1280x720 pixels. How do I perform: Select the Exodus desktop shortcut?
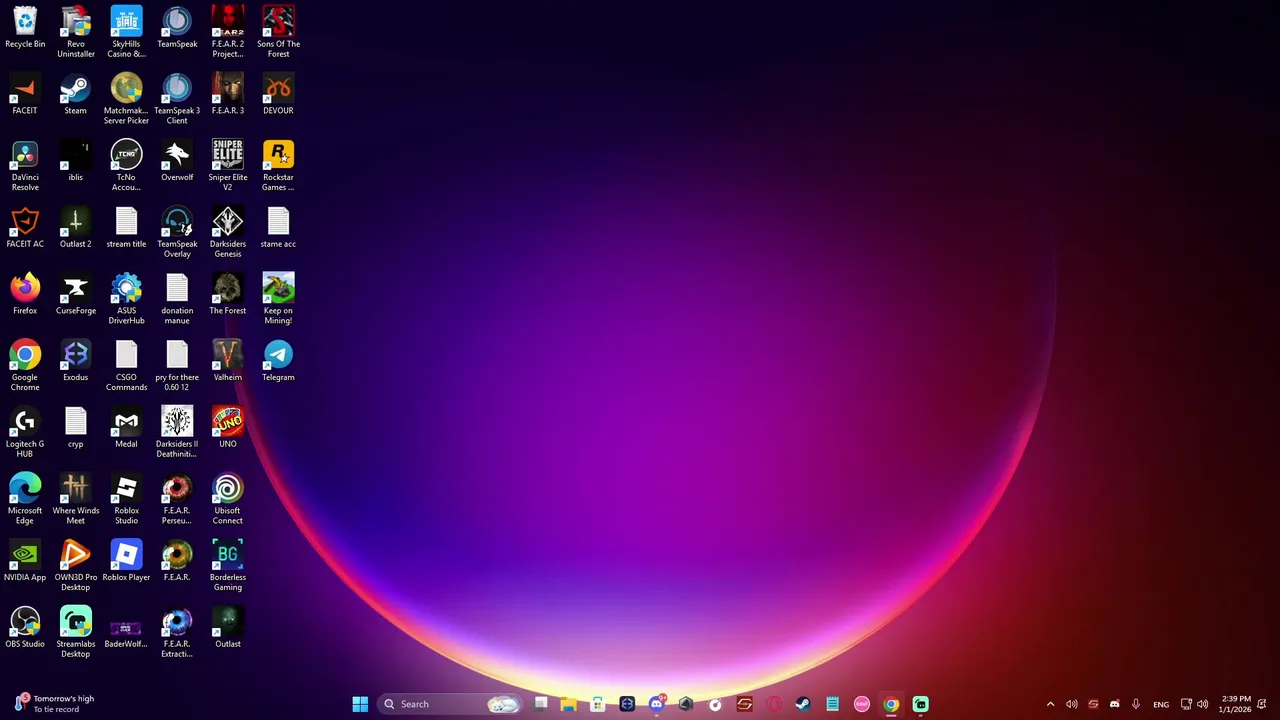pos(76,362)
